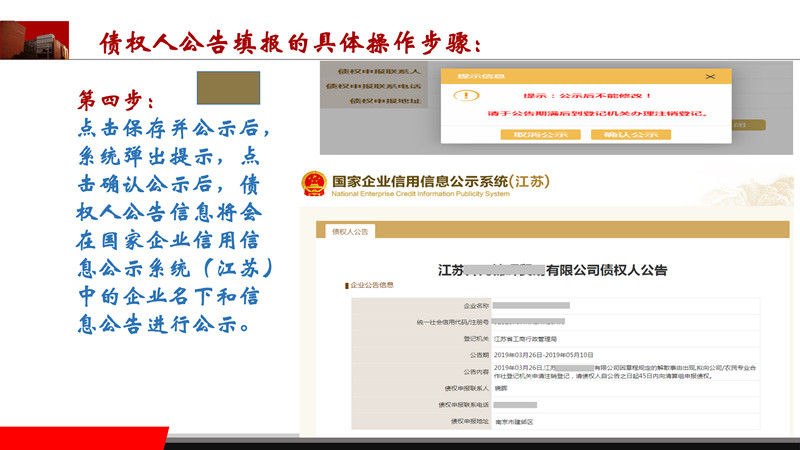Click the national emblem logo icon
This screenshot has width=800, height=450.
point(314,184)
